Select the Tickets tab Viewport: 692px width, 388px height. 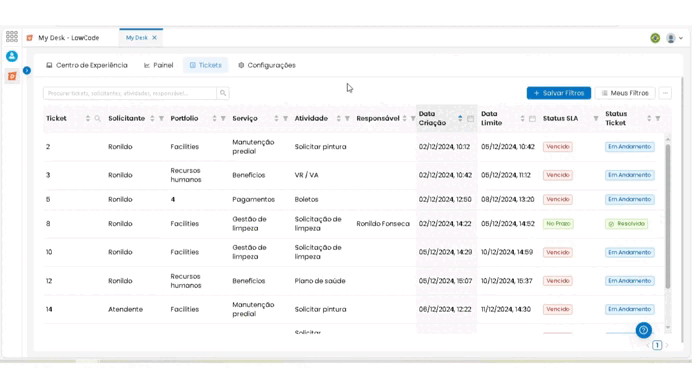tap(206, 65)
